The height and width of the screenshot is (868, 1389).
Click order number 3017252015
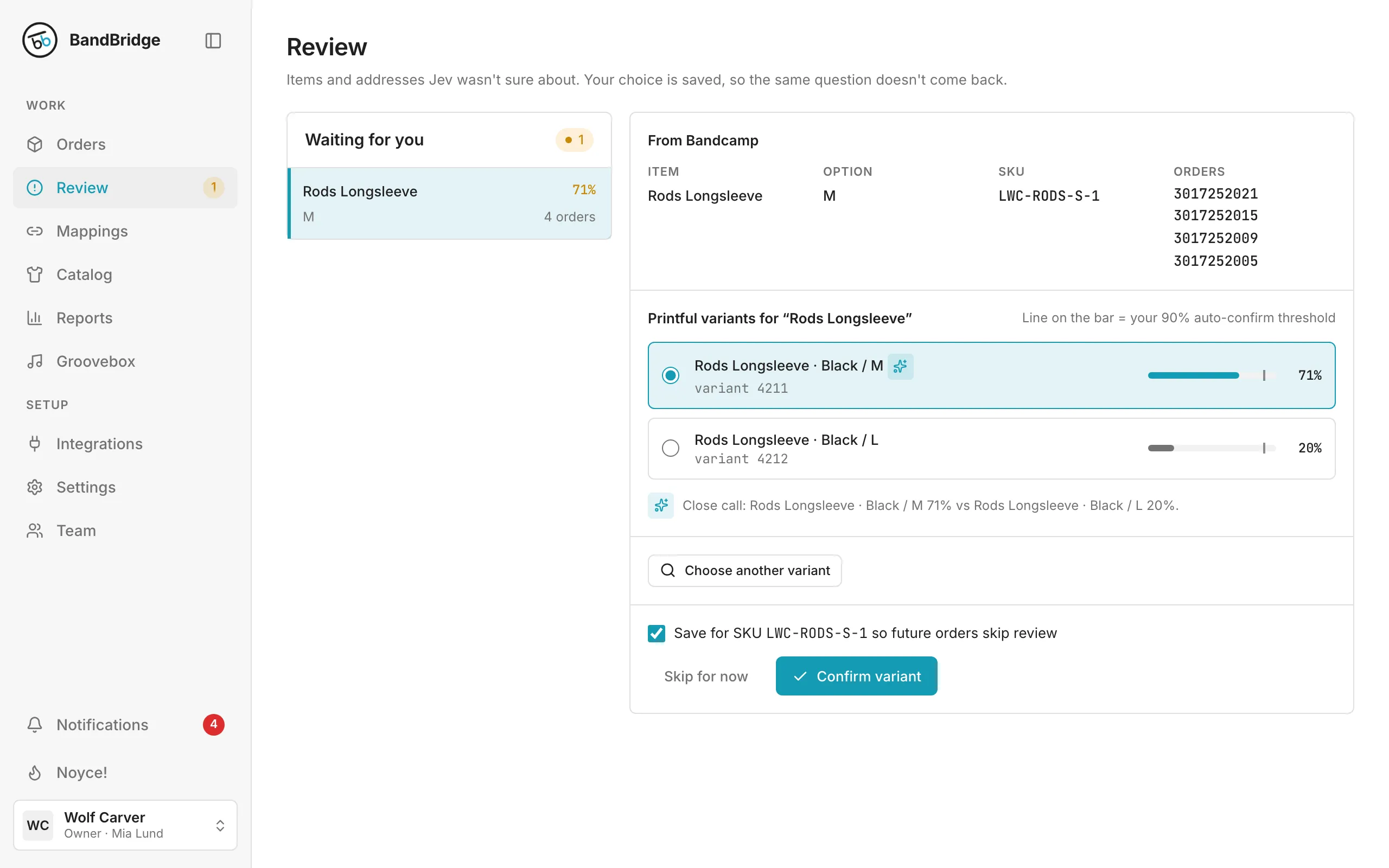click(1215, 215)
